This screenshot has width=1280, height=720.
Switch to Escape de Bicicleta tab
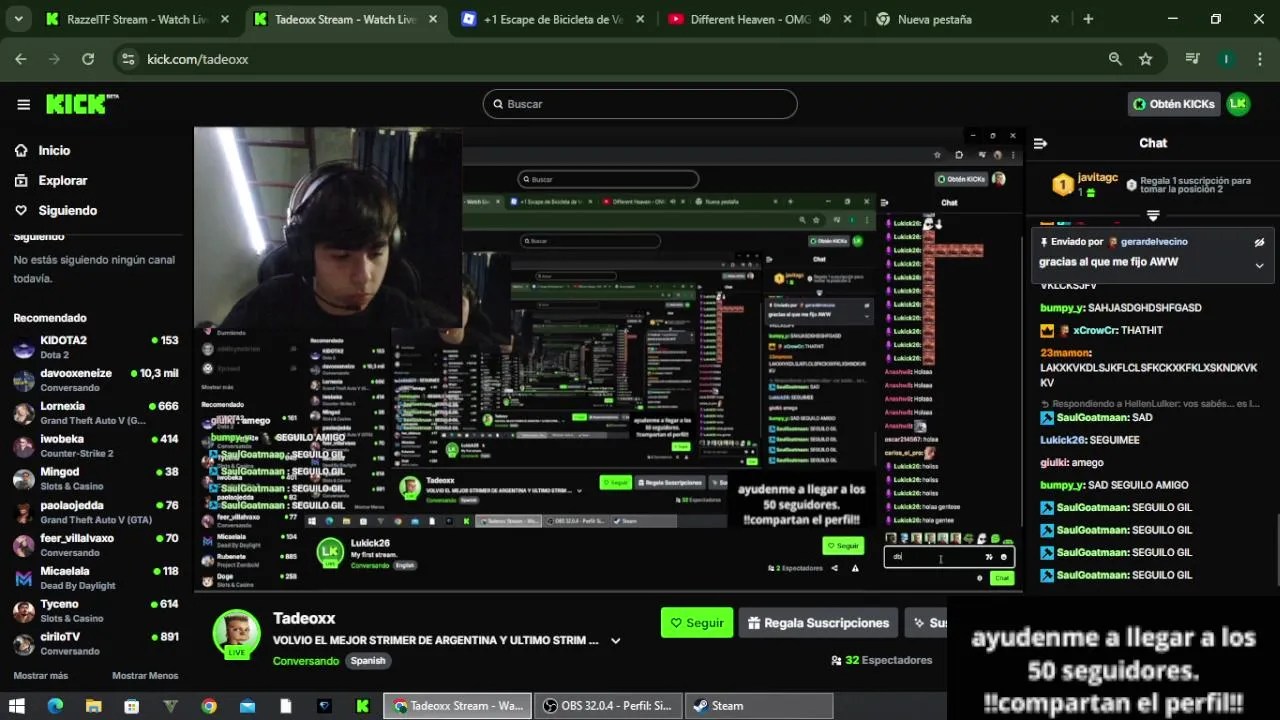click(552, 19)
